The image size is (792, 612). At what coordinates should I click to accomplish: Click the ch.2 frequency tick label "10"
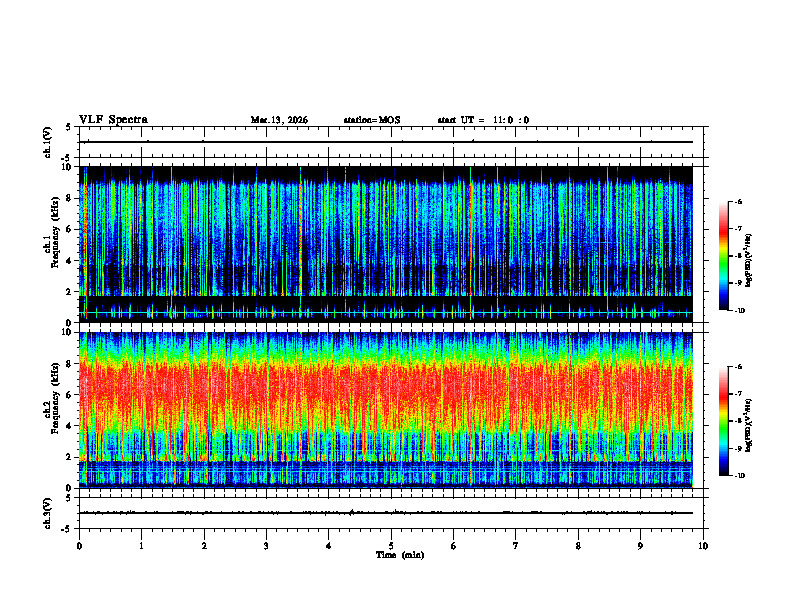(67, 332)
